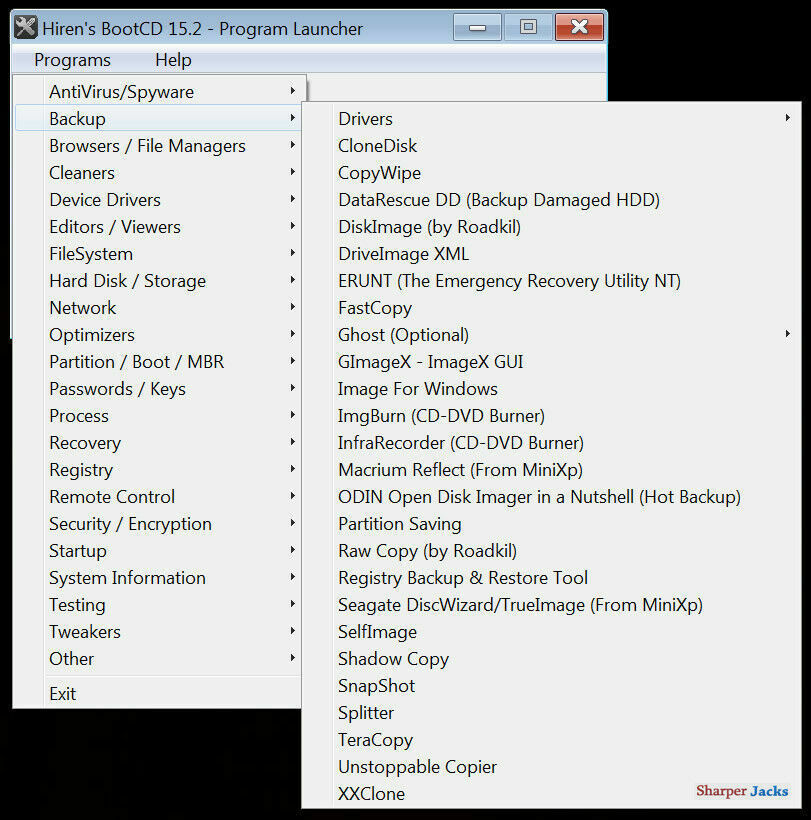The height and width of the screenshot is (820, 811).
Task: Launch XXClone
Action: [x=552, y=794]
